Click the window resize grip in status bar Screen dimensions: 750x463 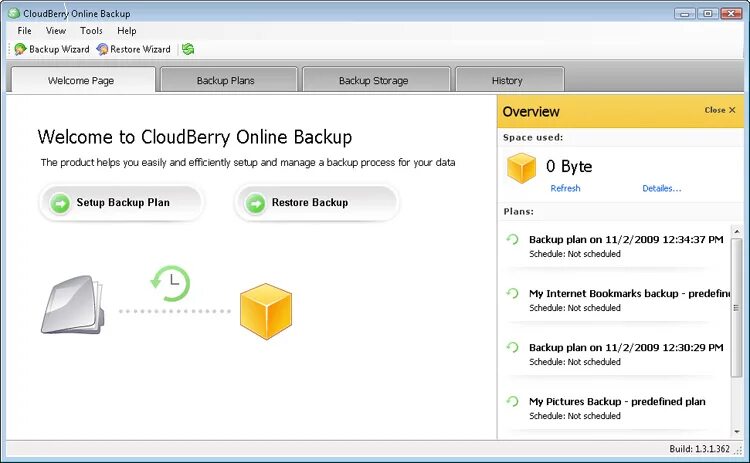click(739, 450)
